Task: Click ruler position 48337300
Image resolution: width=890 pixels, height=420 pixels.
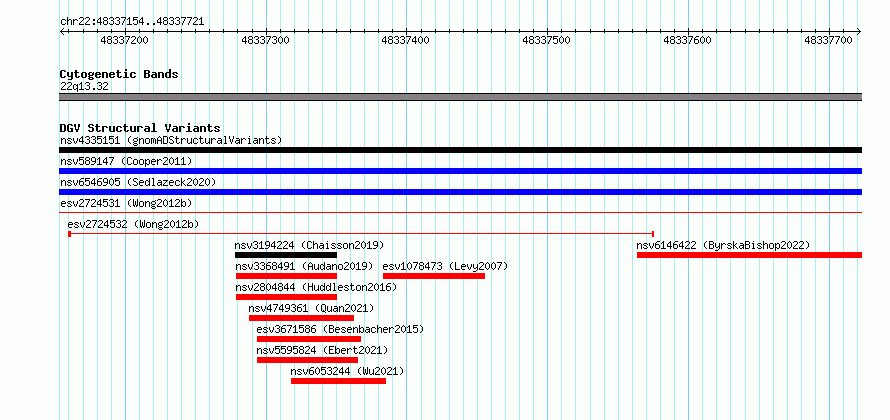Action: (265, 40)
